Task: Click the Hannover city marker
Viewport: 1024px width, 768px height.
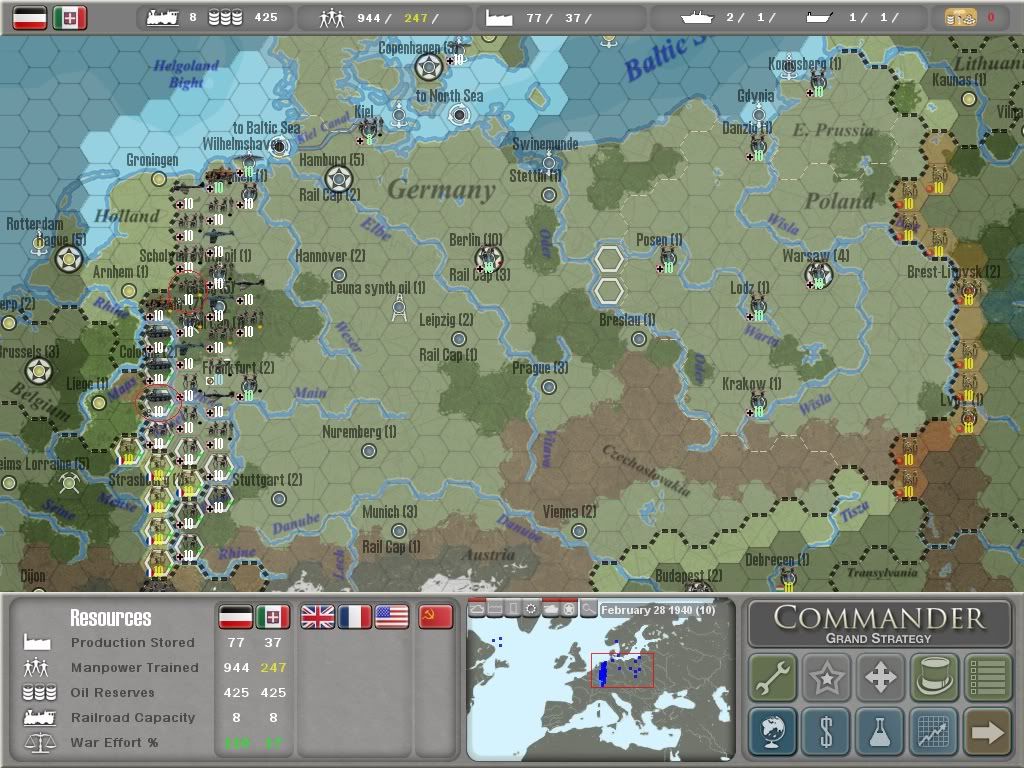Action: (338, 275)
